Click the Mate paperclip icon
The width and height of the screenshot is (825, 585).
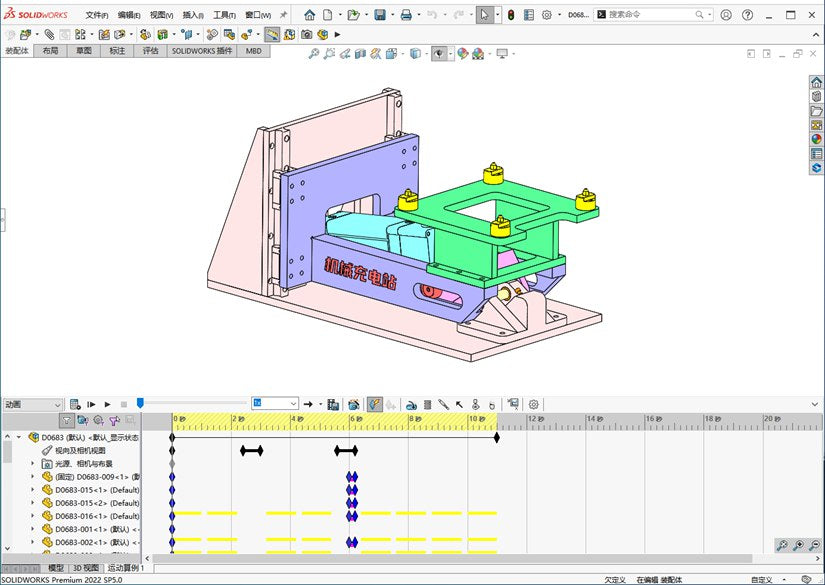(49, 35)
